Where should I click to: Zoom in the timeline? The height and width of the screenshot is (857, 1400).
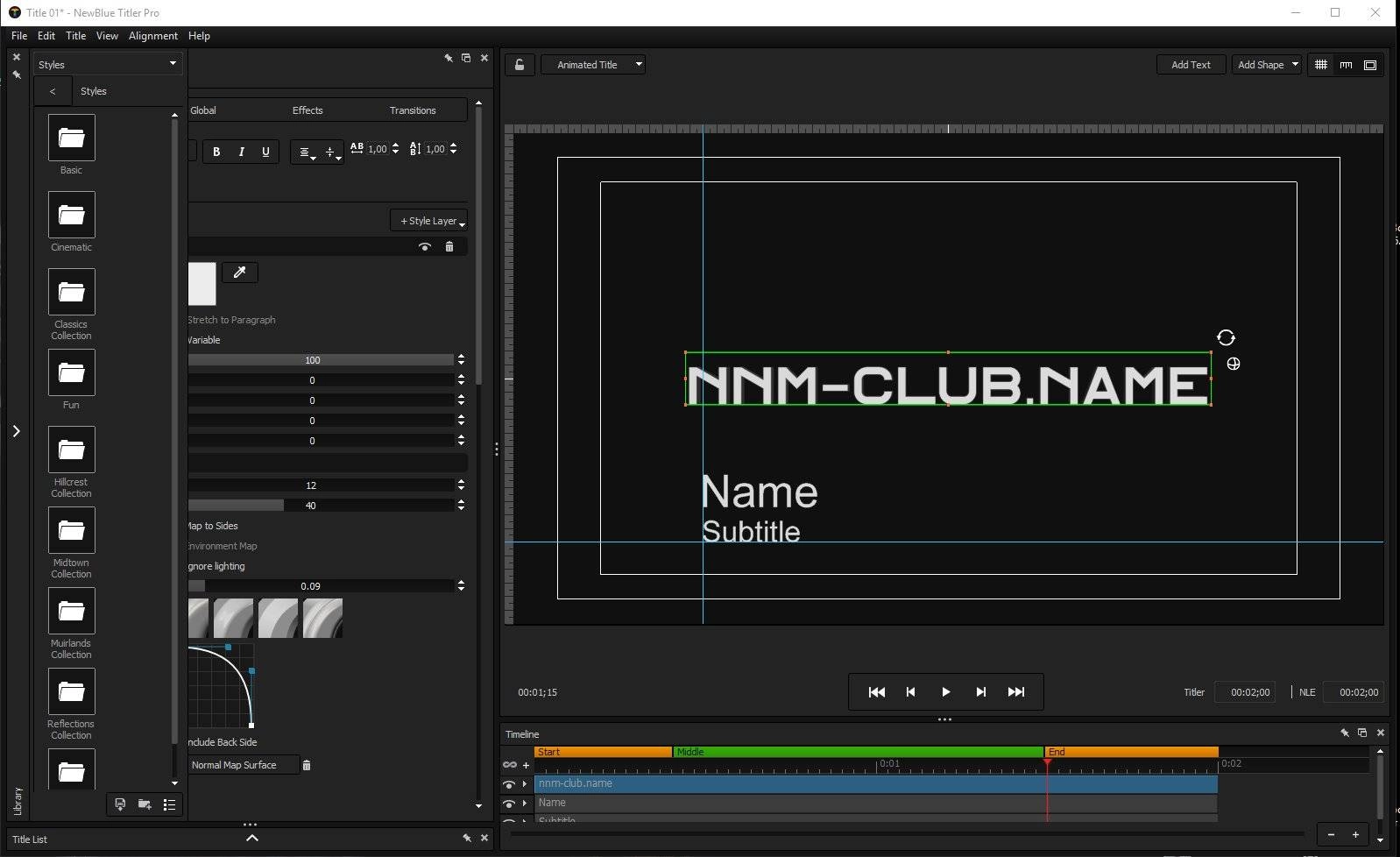pos(1355,835)
